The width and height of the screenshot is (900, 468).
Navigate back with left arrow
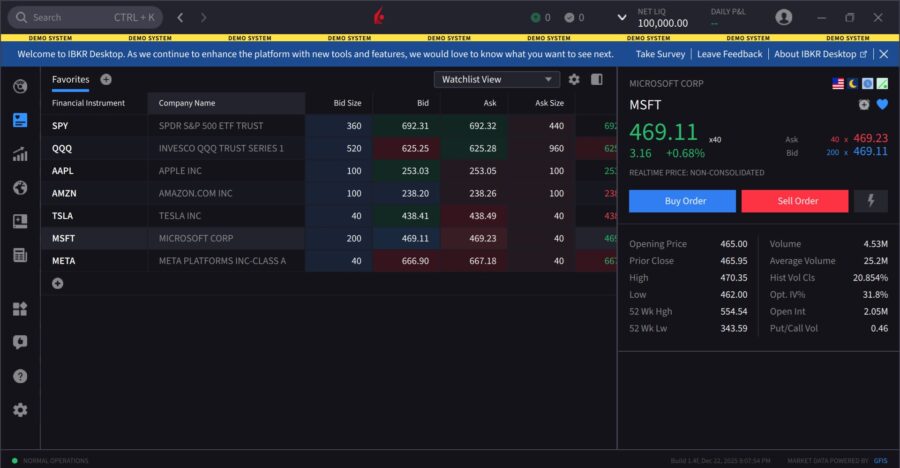point(180,17)
